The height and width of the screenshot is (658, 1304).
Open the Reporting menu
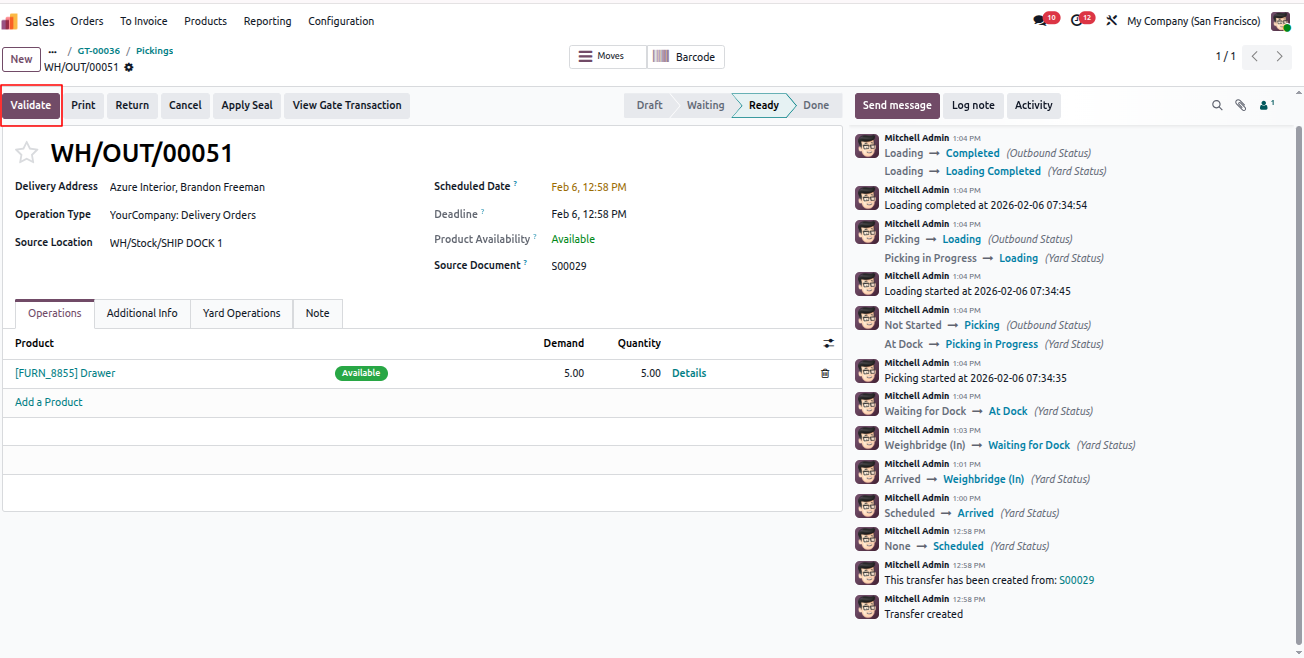268,21
